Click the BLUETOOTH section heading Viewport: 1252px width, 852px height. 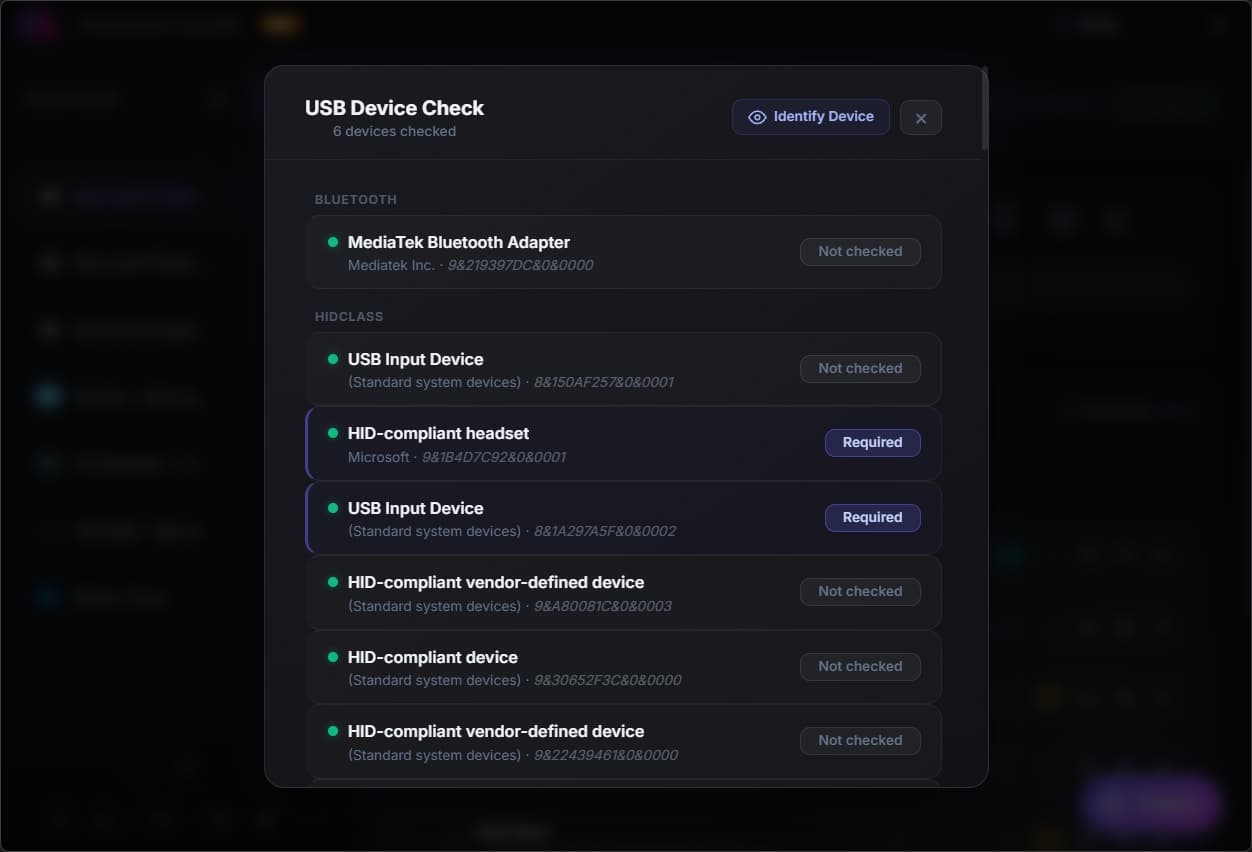(x=356, y=199)
